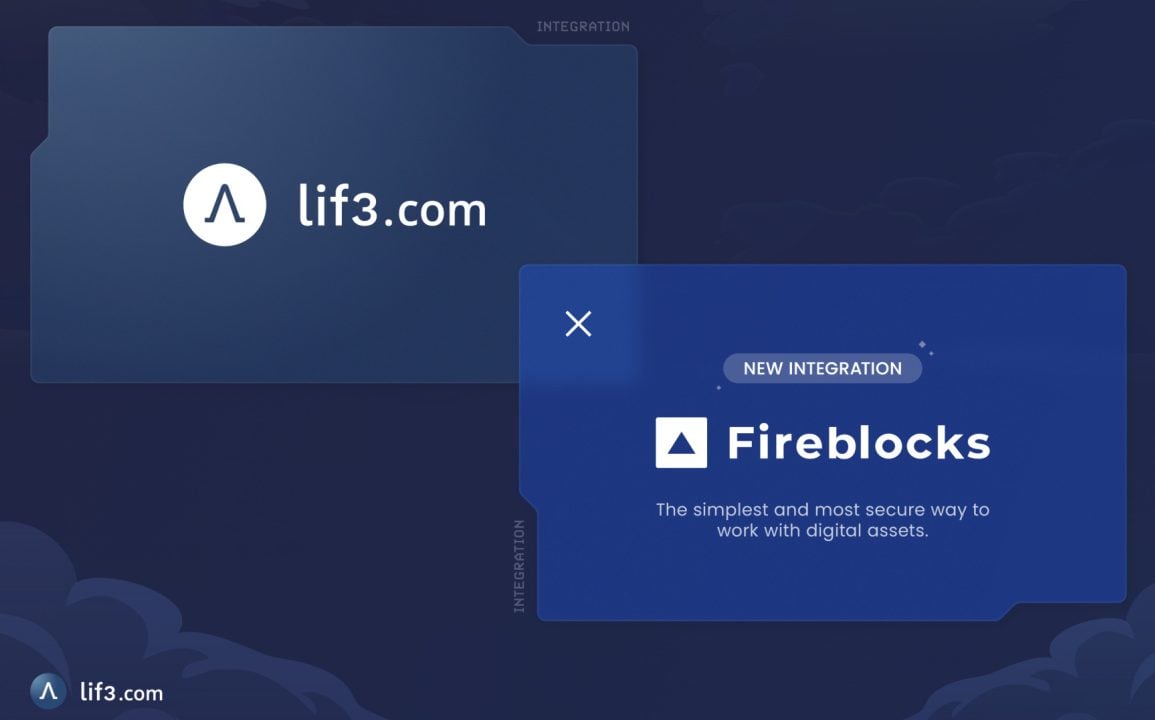Click the small lif3.com text at bottom
Screen dimensions: 1155x720
coord(122,692)
